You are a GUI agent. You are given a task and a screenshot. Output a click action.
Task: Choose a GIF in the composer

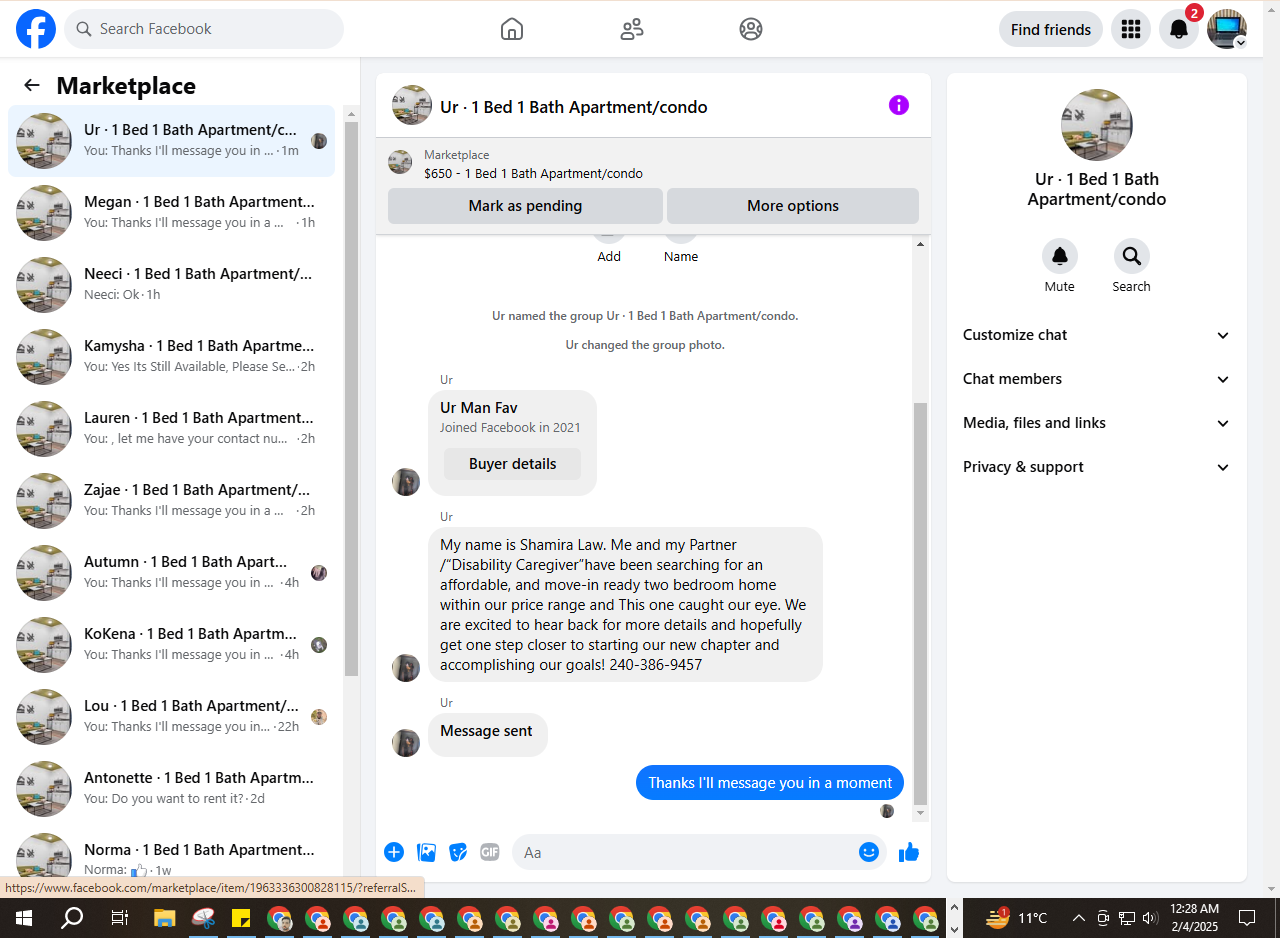coord(489,852)
